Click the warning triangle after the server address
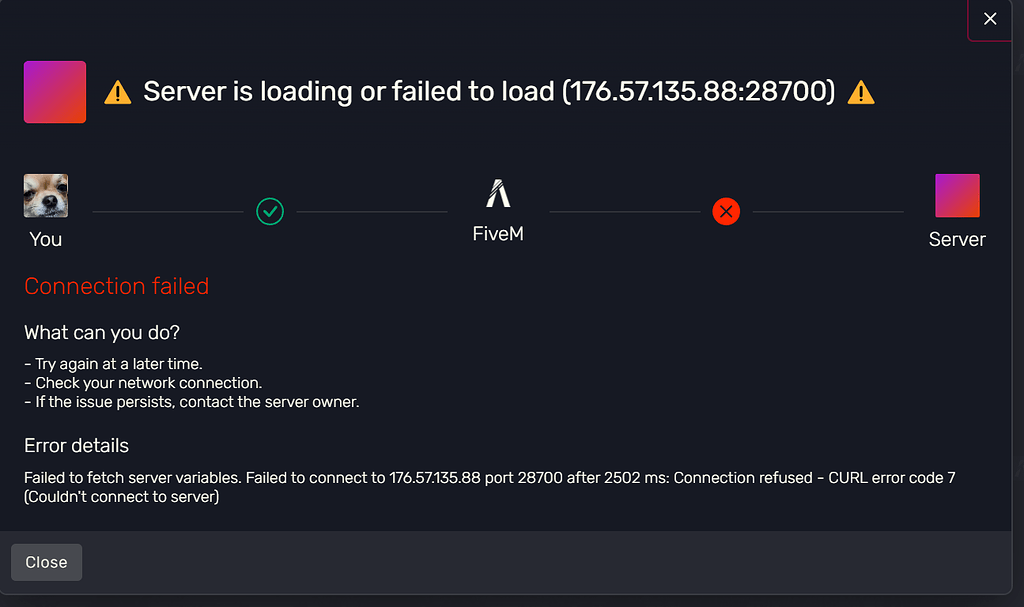 [x=860, y=93]
